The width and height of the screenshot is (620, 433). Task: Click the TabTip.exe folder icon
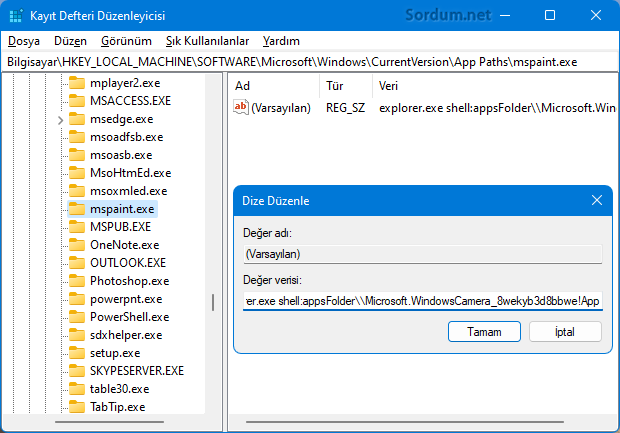[77, 407]
